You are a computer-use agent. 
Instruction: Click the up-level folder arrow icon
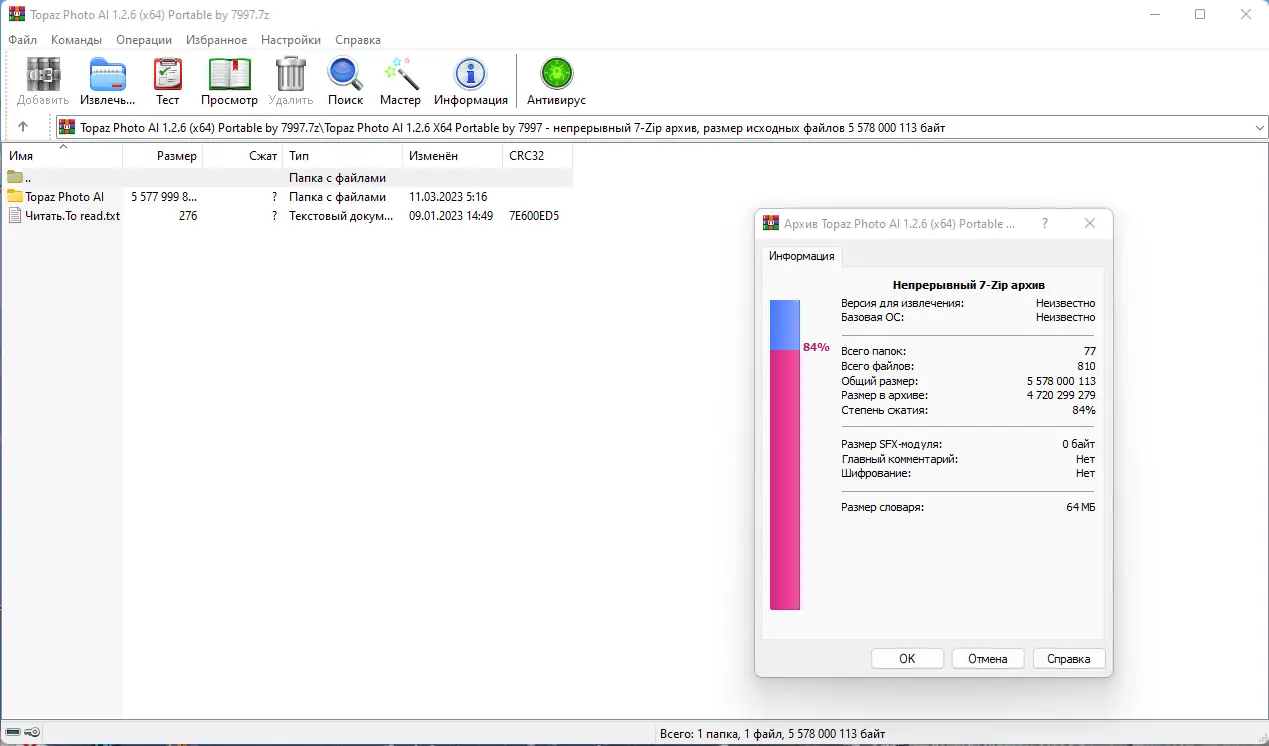(x=23, y=126)
